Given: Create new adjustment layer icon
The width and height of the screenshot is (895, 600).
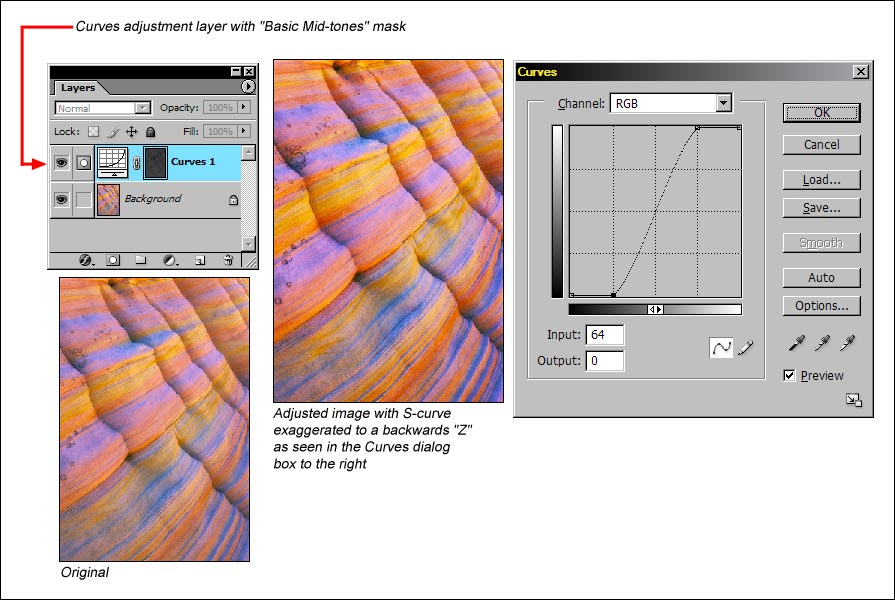Looking at the screenshot, I should coord(170,260).
